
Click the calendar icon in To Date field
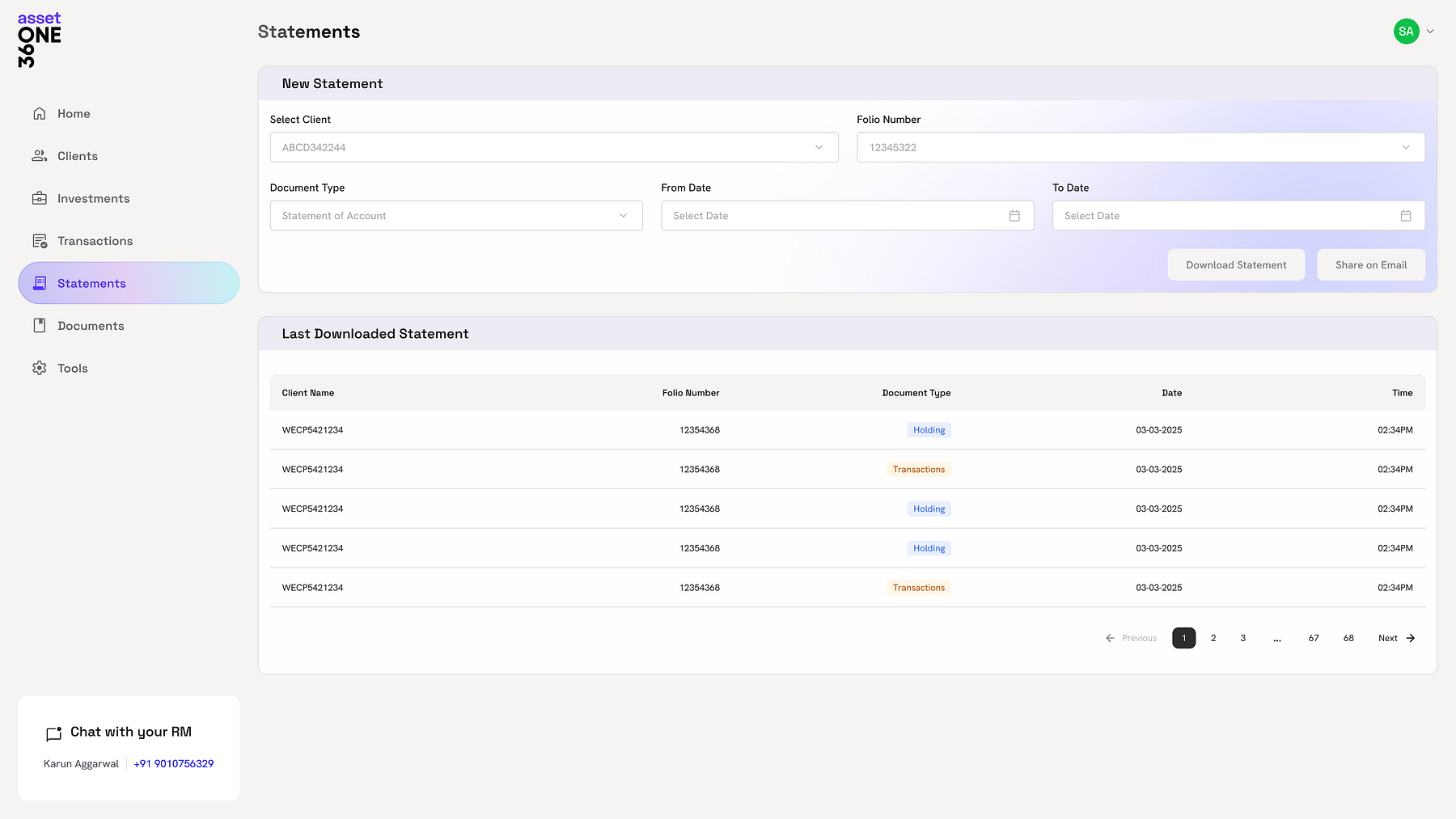click(1407, 215)
